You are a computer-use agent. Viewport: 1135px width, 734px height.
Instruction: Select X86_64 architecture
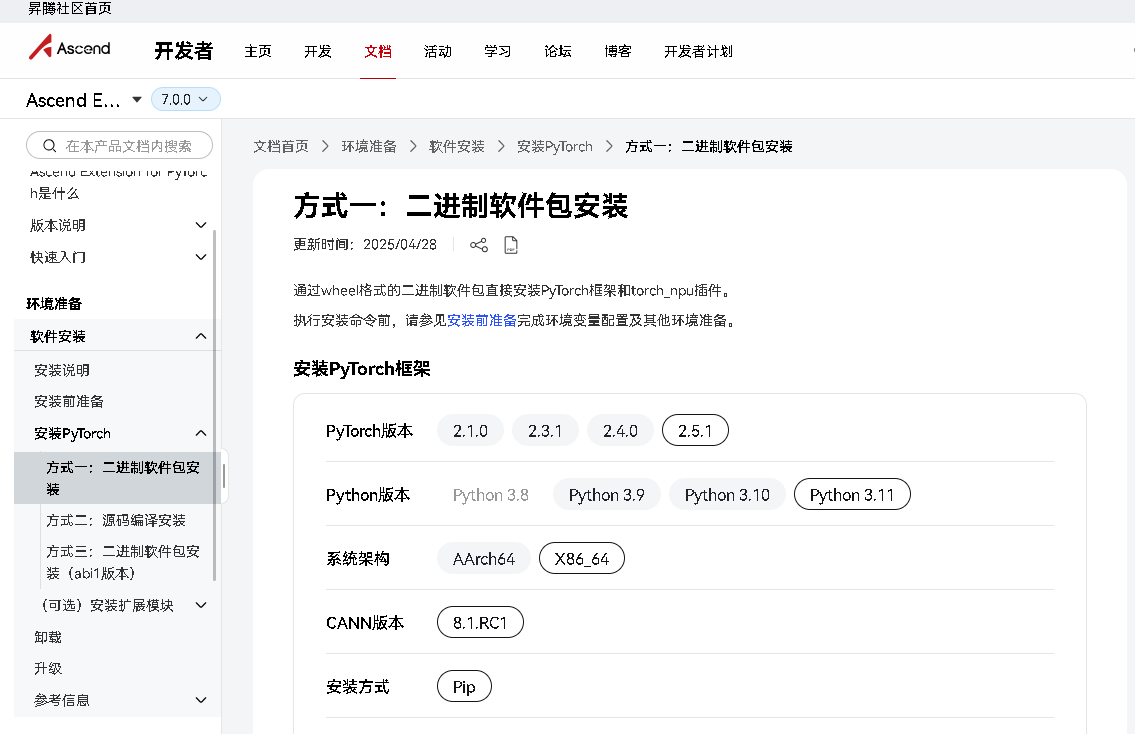click(581, 559)
